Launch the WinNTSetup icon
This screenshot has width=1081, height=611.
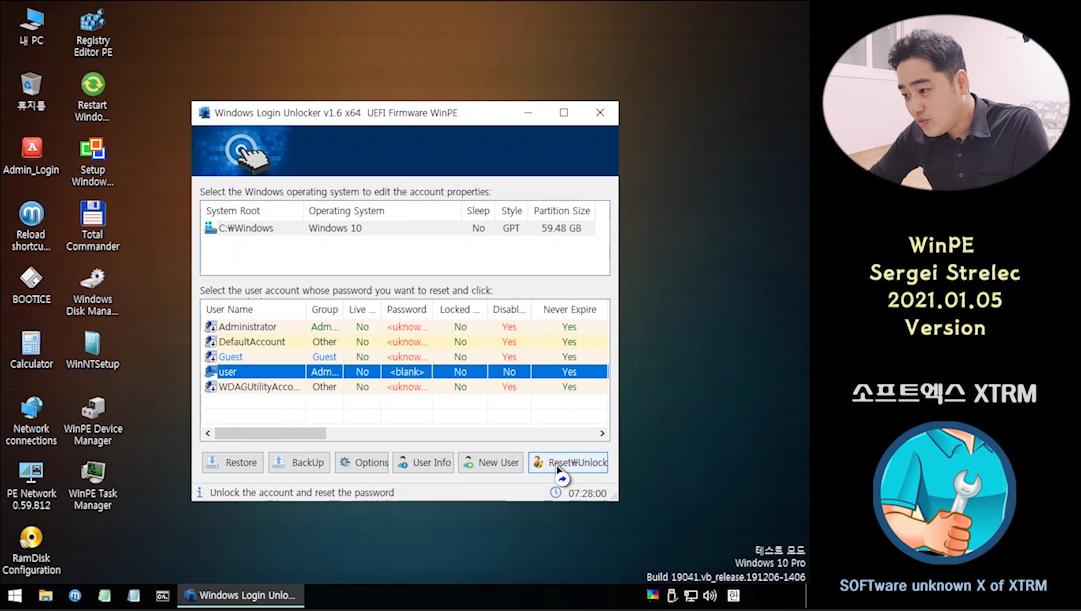92,350
